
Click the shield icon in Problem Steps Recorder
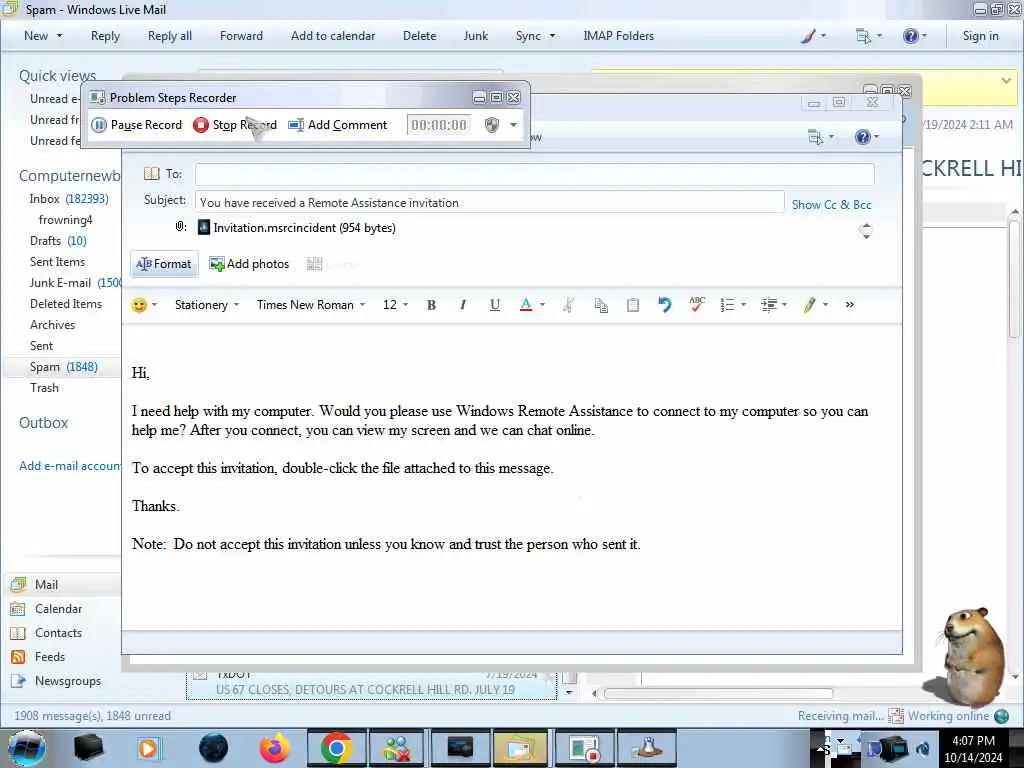click(x=492, y=125)
